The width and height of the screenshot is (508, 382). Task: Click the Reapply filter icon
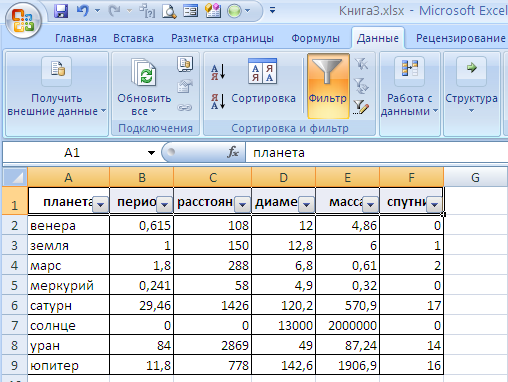362,86
